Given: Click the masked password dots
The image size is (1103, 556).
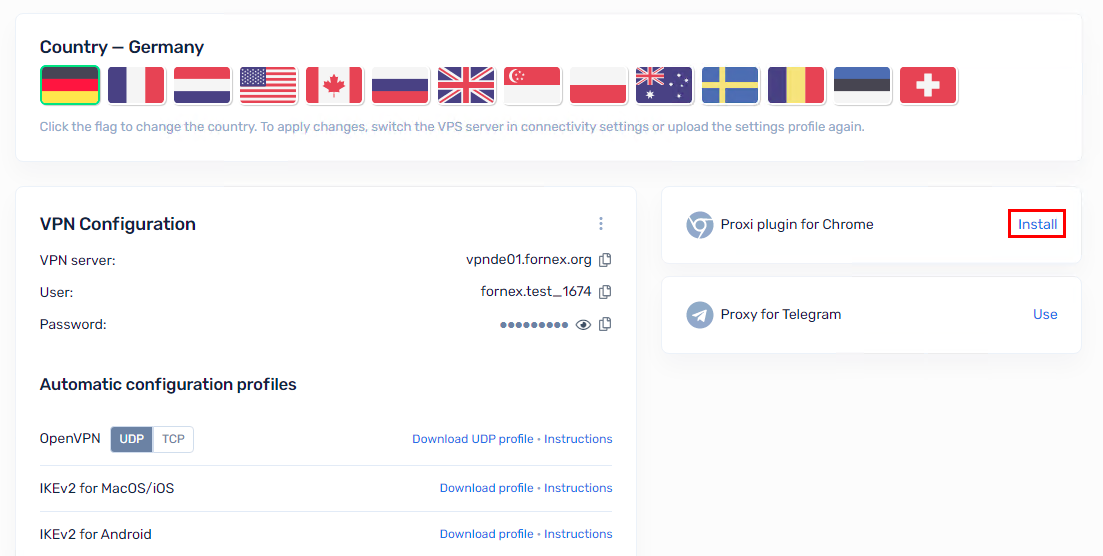Looking at the screenshot, I should point(534,325).
